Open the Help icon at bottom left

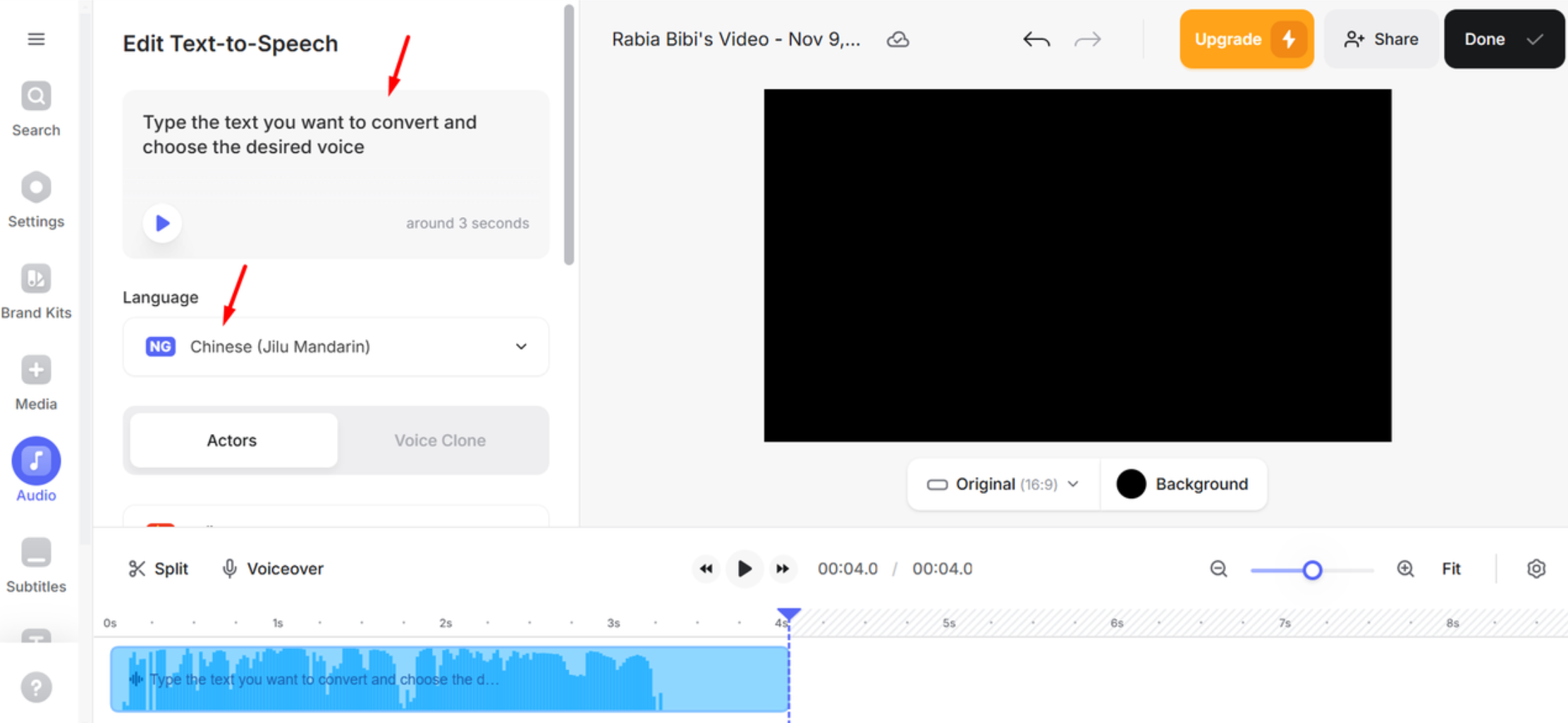tap(36, 686)
